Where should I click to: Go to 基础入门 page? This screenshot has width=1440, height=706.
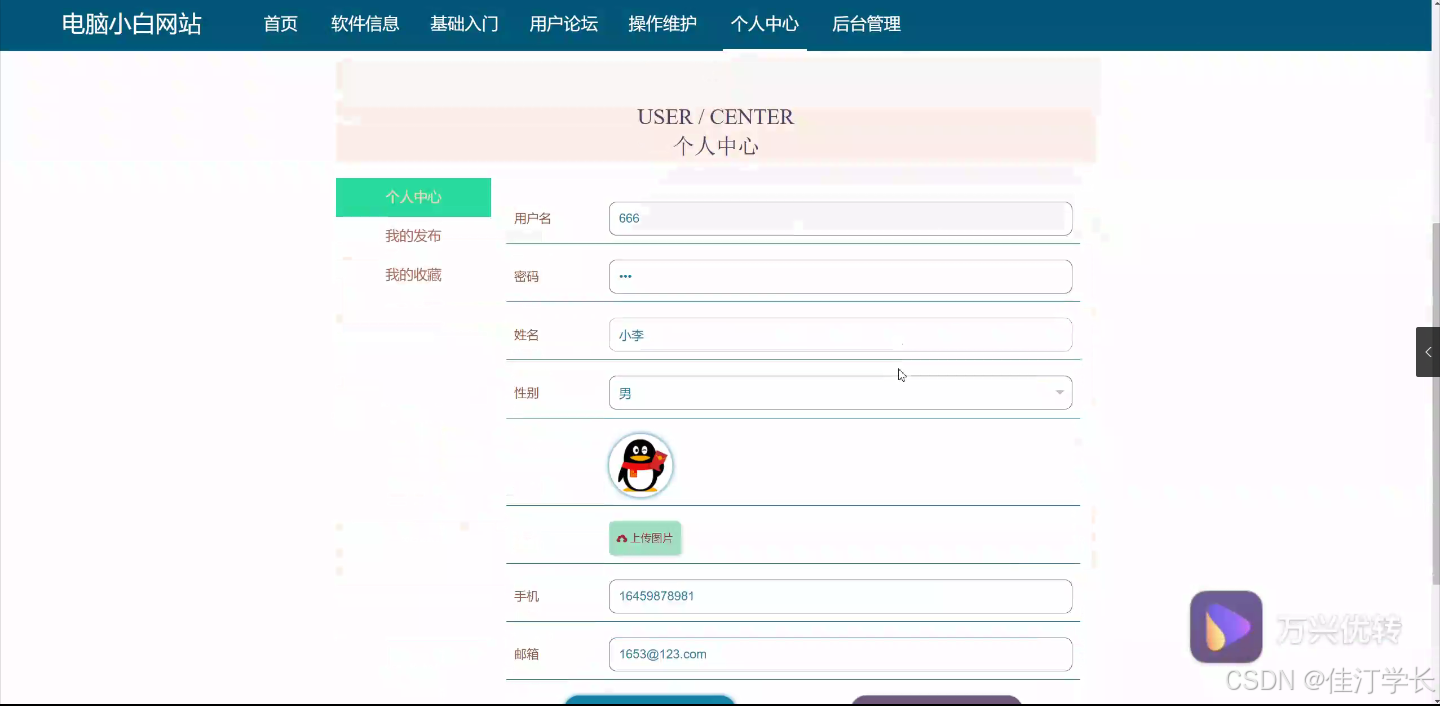(464, 24)
